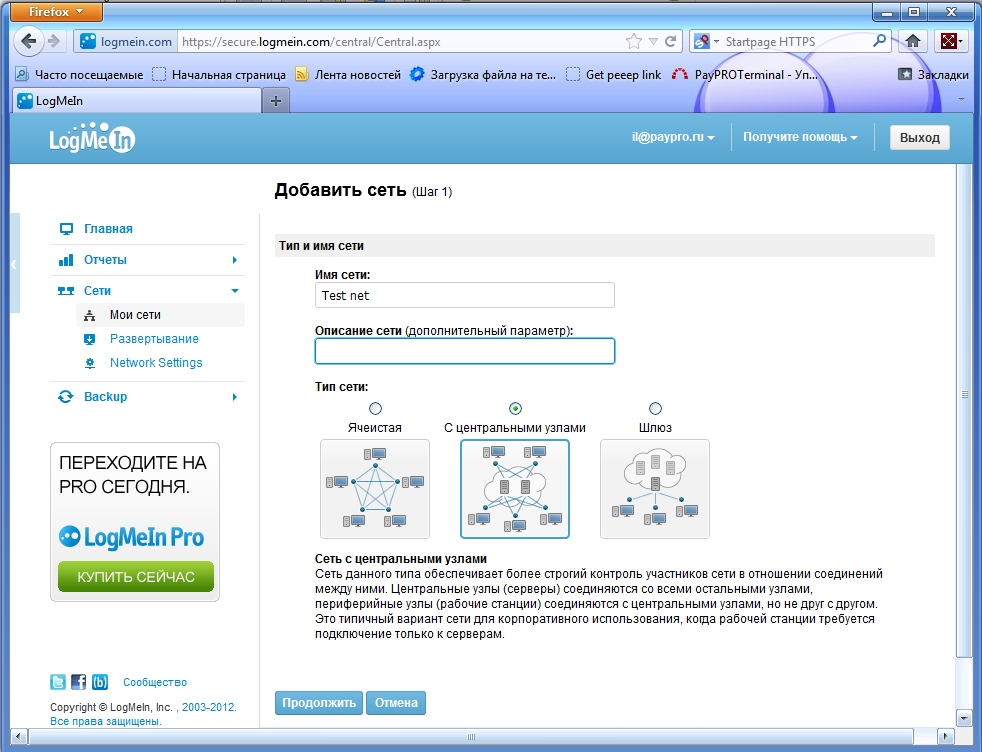Click the Описание сети input field
Screen dimensions: 982x752
pos(465,351)
